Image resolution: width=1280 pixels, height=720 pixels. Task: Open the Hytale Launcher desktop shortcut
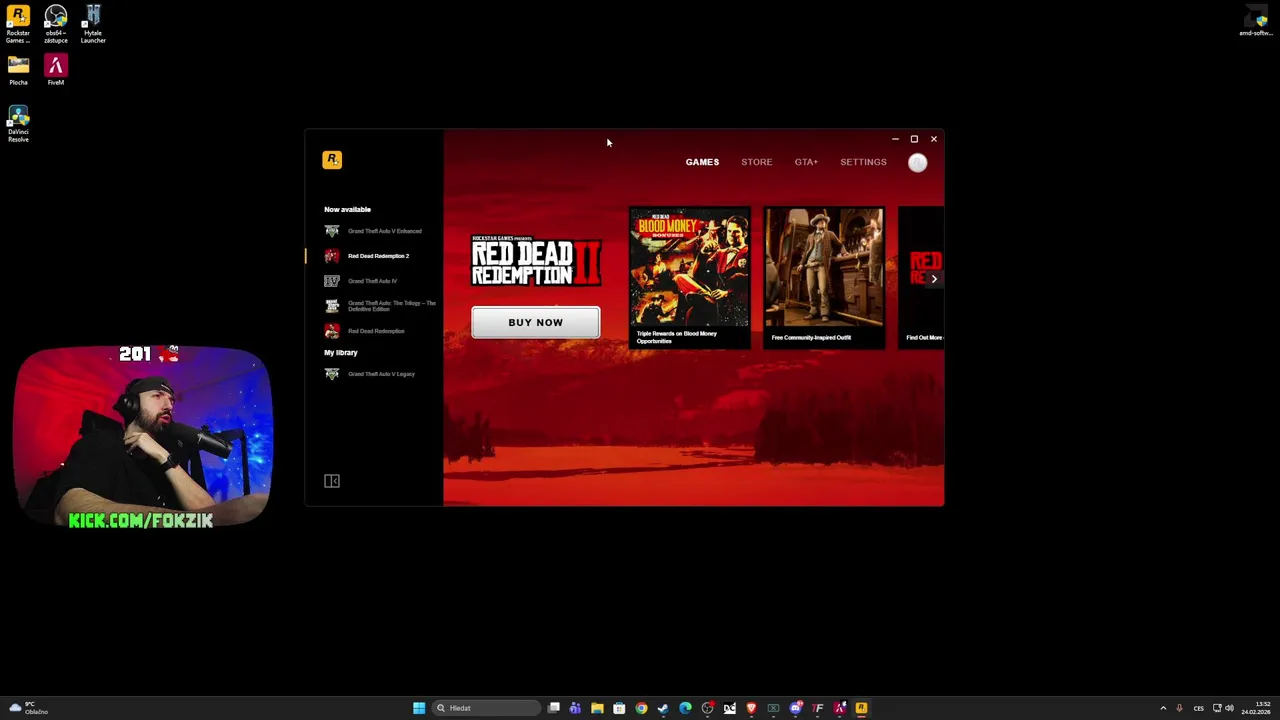coord(93,25)
